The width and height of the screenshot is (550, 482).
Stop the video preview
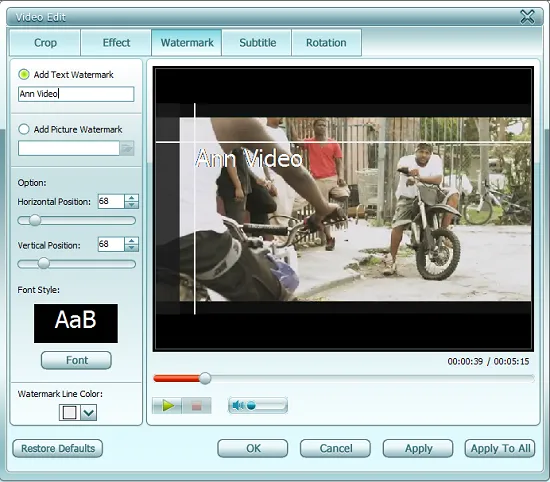click(x=196, y=406)
